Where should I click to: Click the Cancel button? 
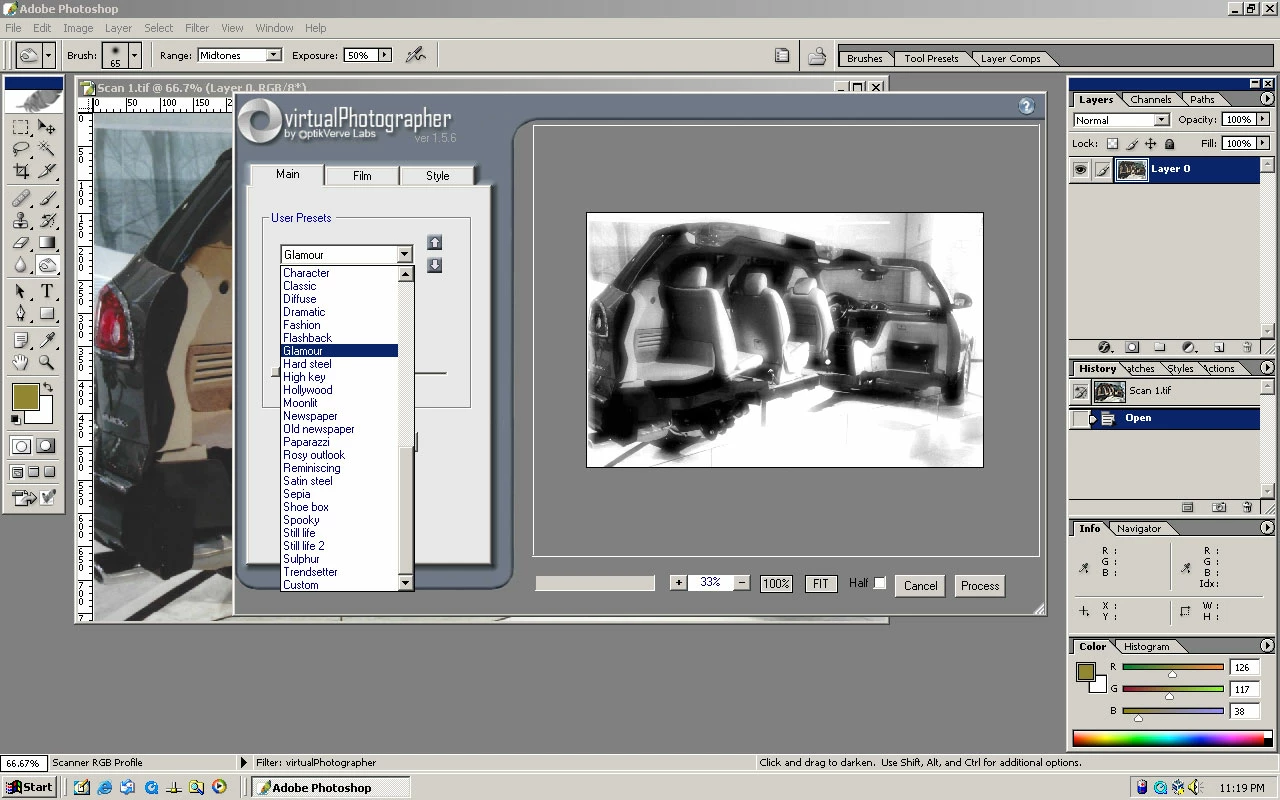(921, 586)
